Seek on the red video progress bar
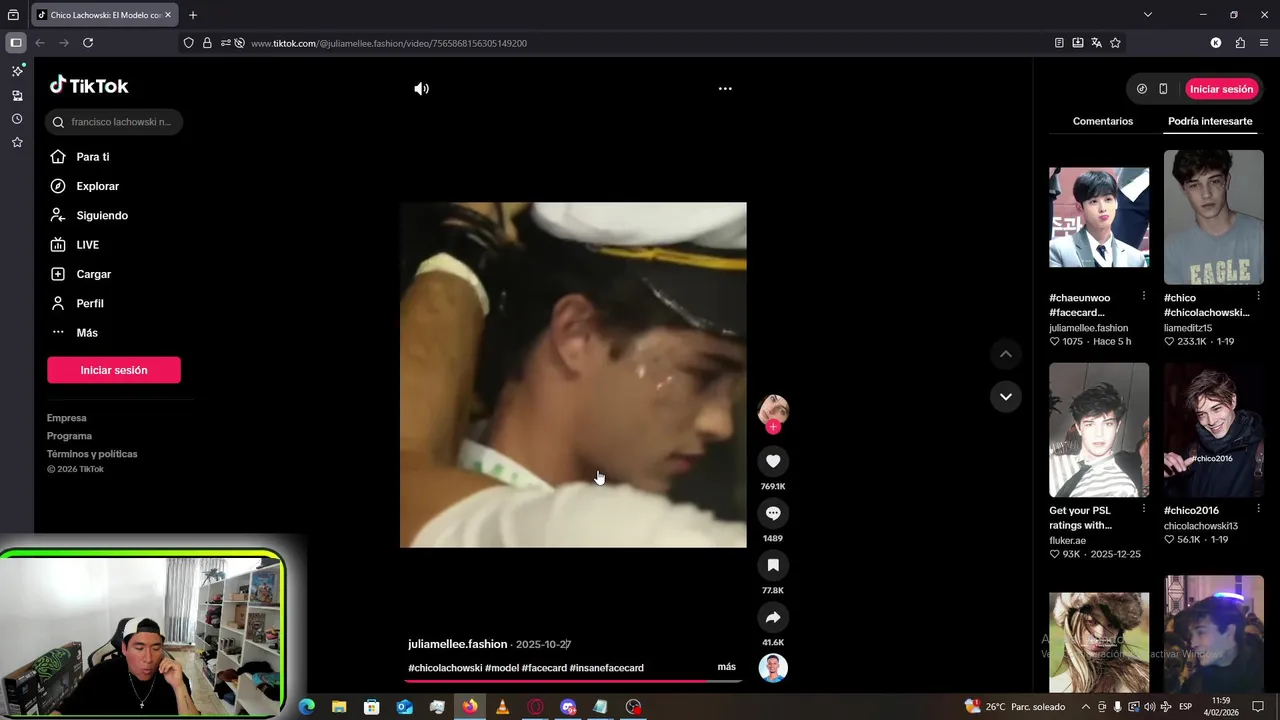Viewport: 1280px width, 720px height. pyautogui.click(x=573, y=681)
